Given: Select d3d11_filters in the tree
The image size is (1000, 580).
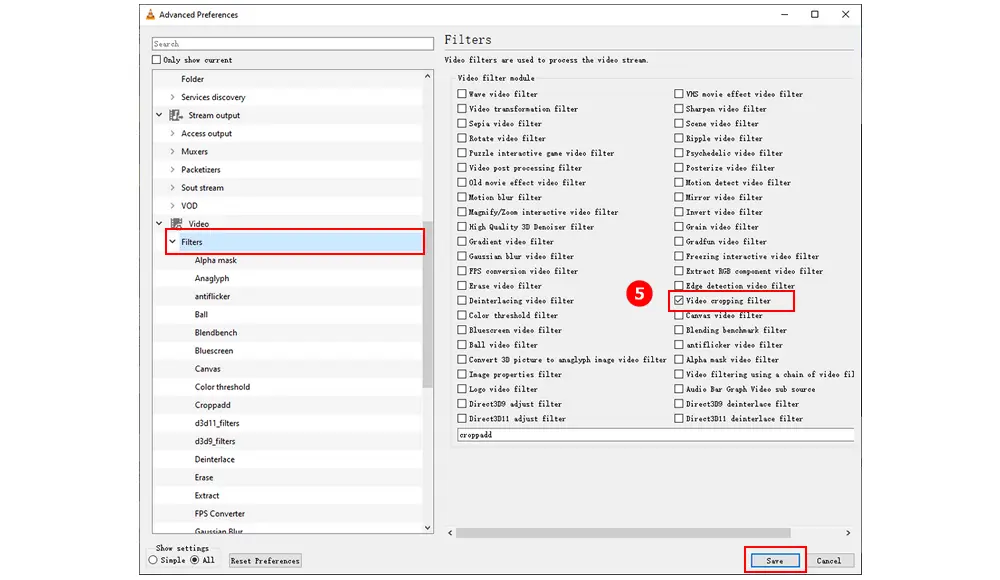Looking at the screenshot, I should coord(217,423).
